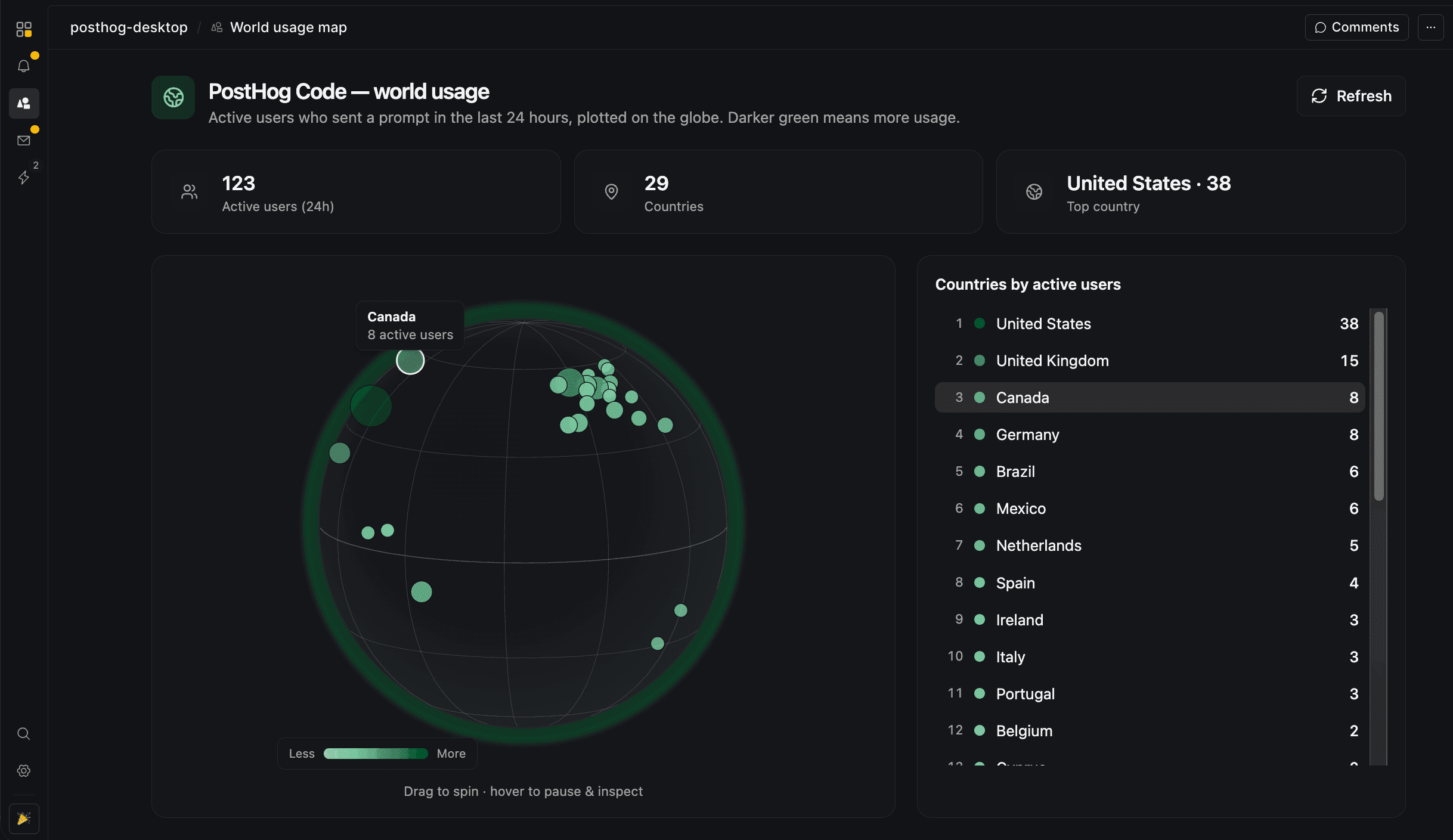The width and height of the screenshot is (1453, 840).
Task: Click the globe icon in Top country card
Action: click(1034, 192)
